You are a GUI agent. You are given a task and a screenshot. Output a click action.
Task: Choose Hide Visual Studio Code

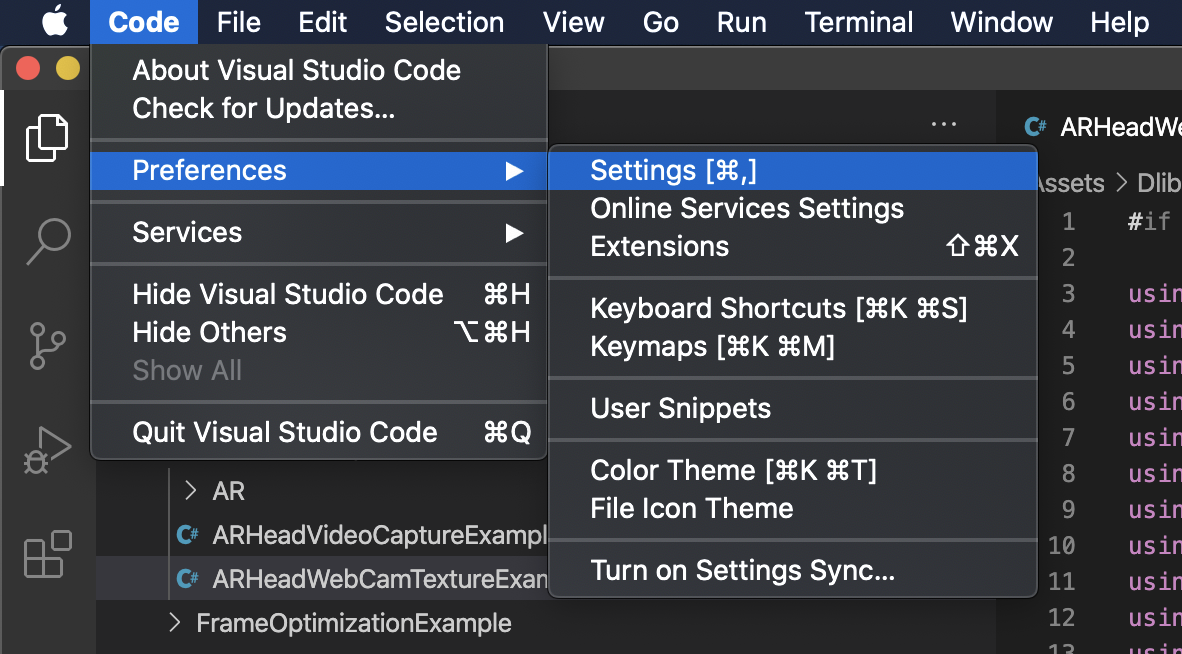318,294
